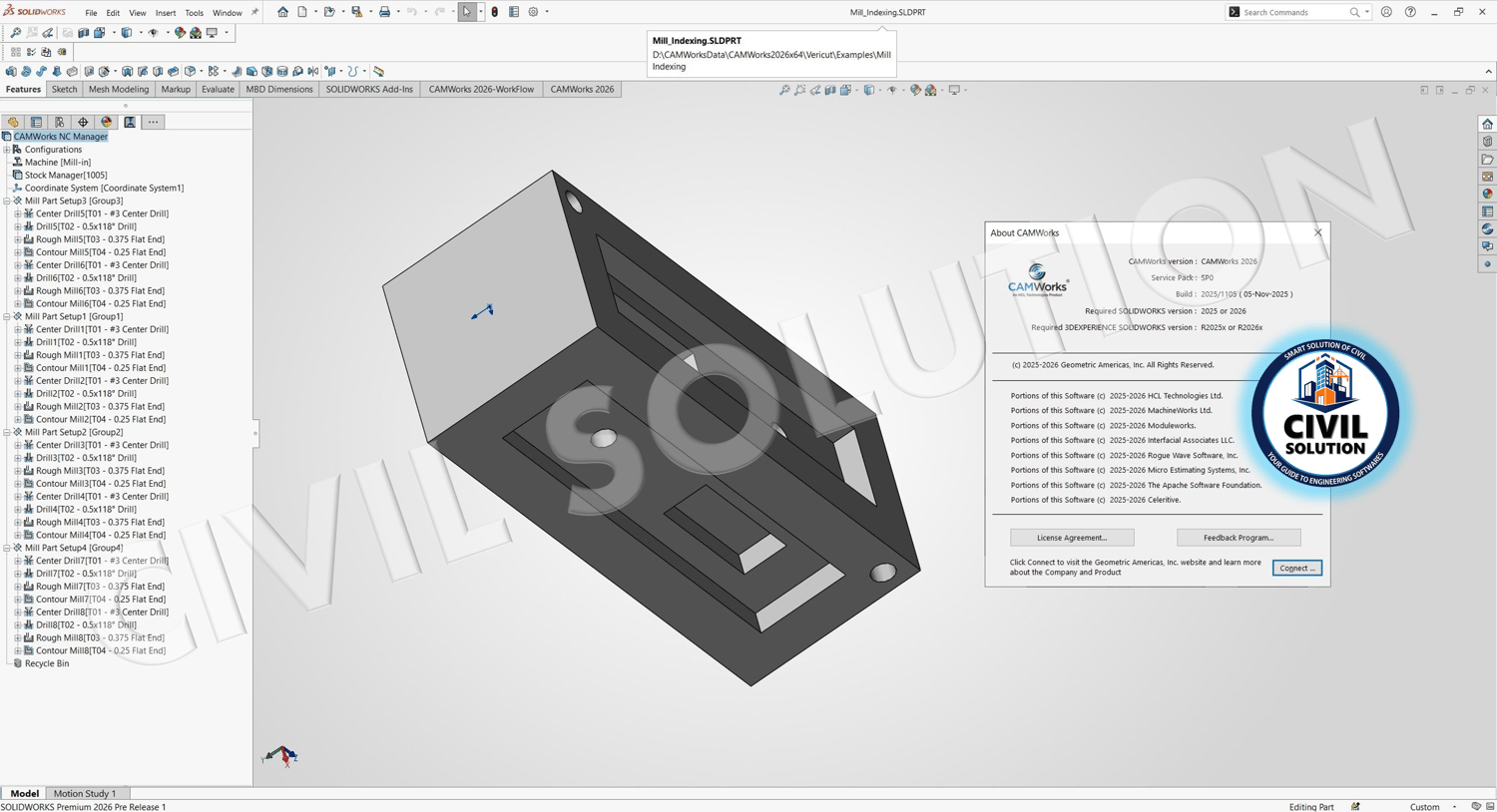Open SOLIDWORKS Resources home in task pane
Screen dimensions: 1497x812
pos(1487,124)
